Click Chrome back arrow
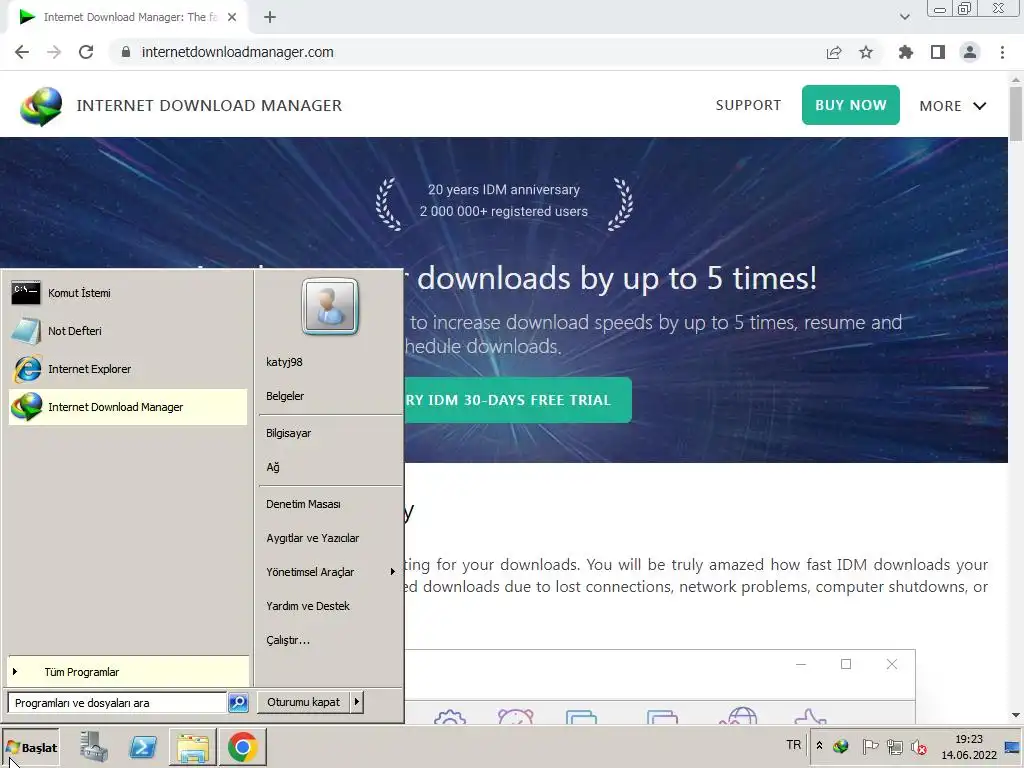Viewport: 1024px width, 768px height. pyautogui.click(x=22, y=52)
